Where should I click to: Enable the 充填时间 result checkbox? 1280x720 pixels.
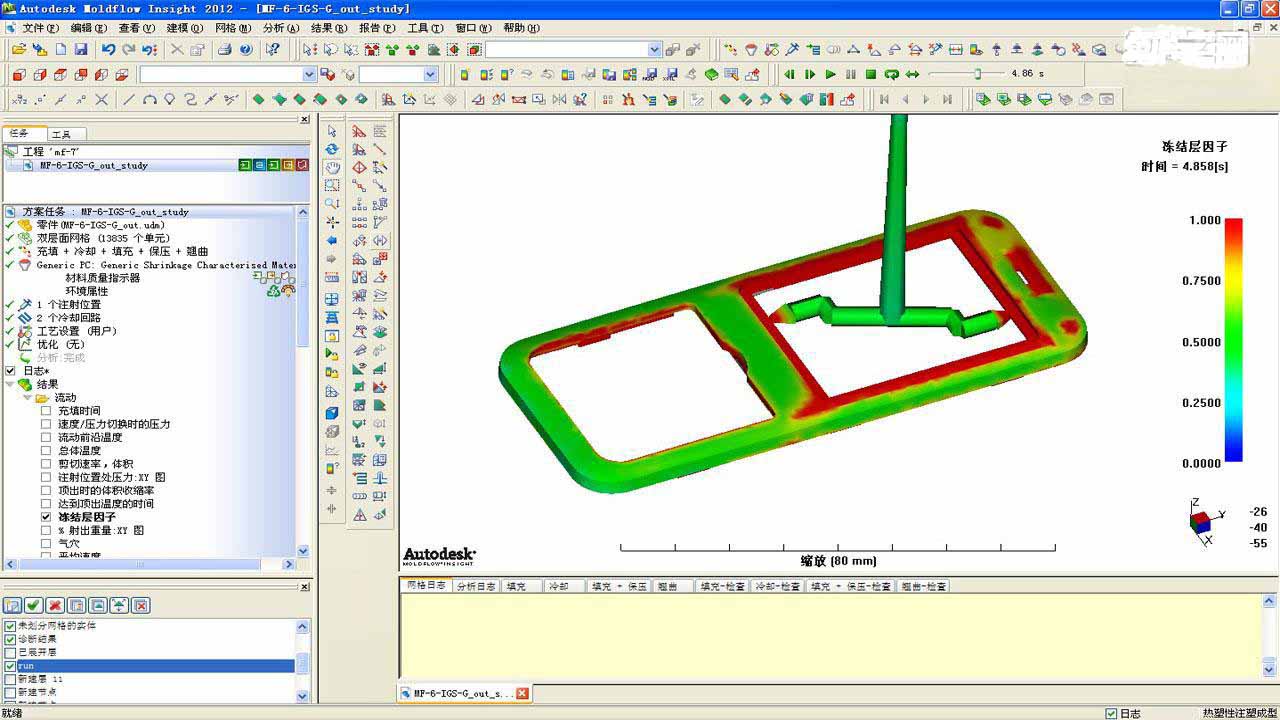pyautogui.click(x=46, y=411)
